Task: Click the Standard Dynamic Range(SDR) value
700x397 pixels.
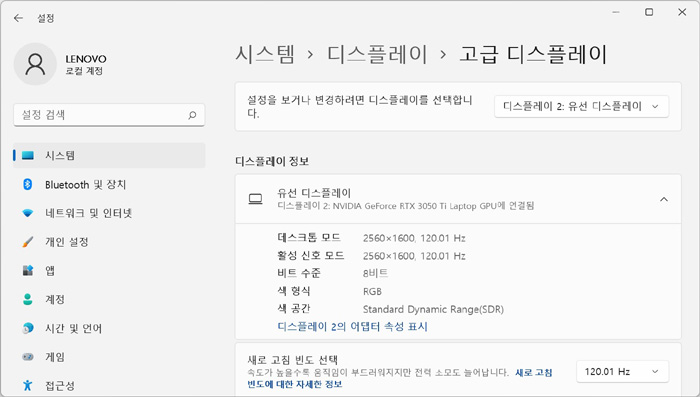Action: click(433, 309)
